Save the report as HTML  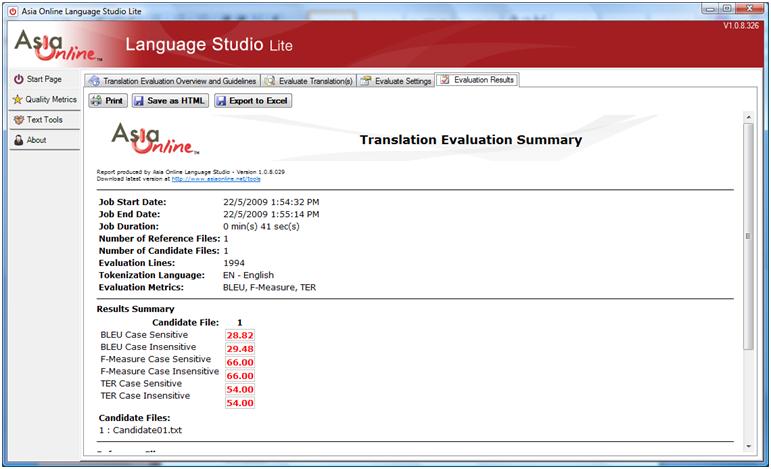170,101
